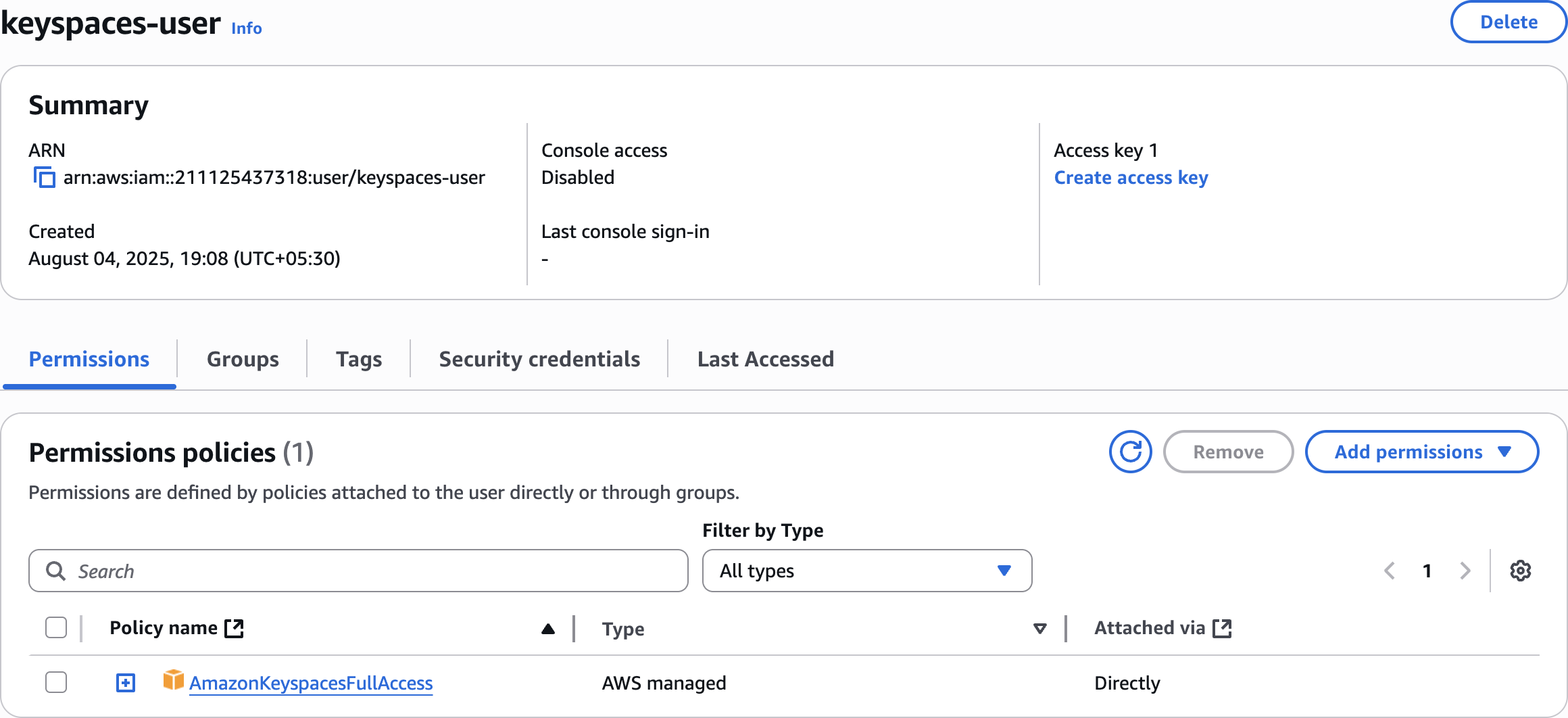This screenshot has height=718, width=1568.
Task: Click the search magnifier icon
Action: point(55,571)
